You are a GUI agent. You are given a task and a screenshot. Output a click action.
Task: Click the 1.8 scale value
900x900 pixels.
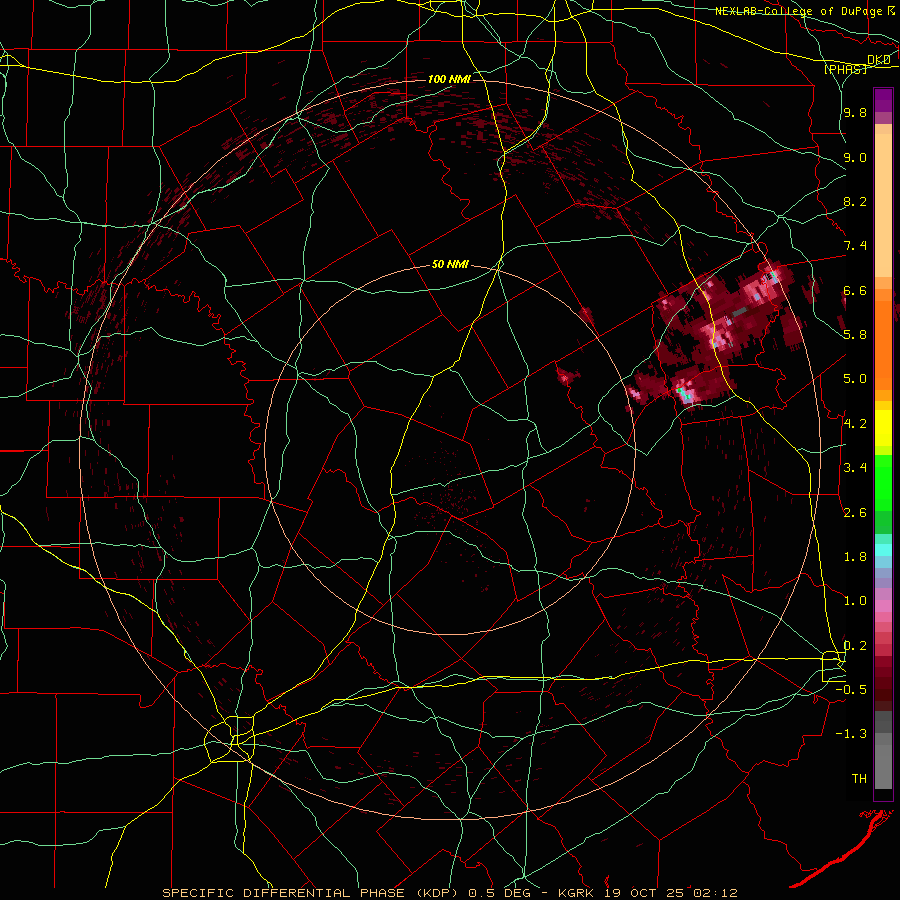tap(855, 557)
